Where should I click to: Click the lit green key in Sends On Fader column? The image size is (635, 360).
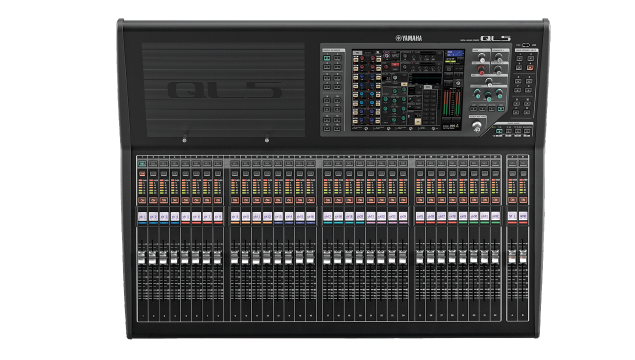pos(327,58)
